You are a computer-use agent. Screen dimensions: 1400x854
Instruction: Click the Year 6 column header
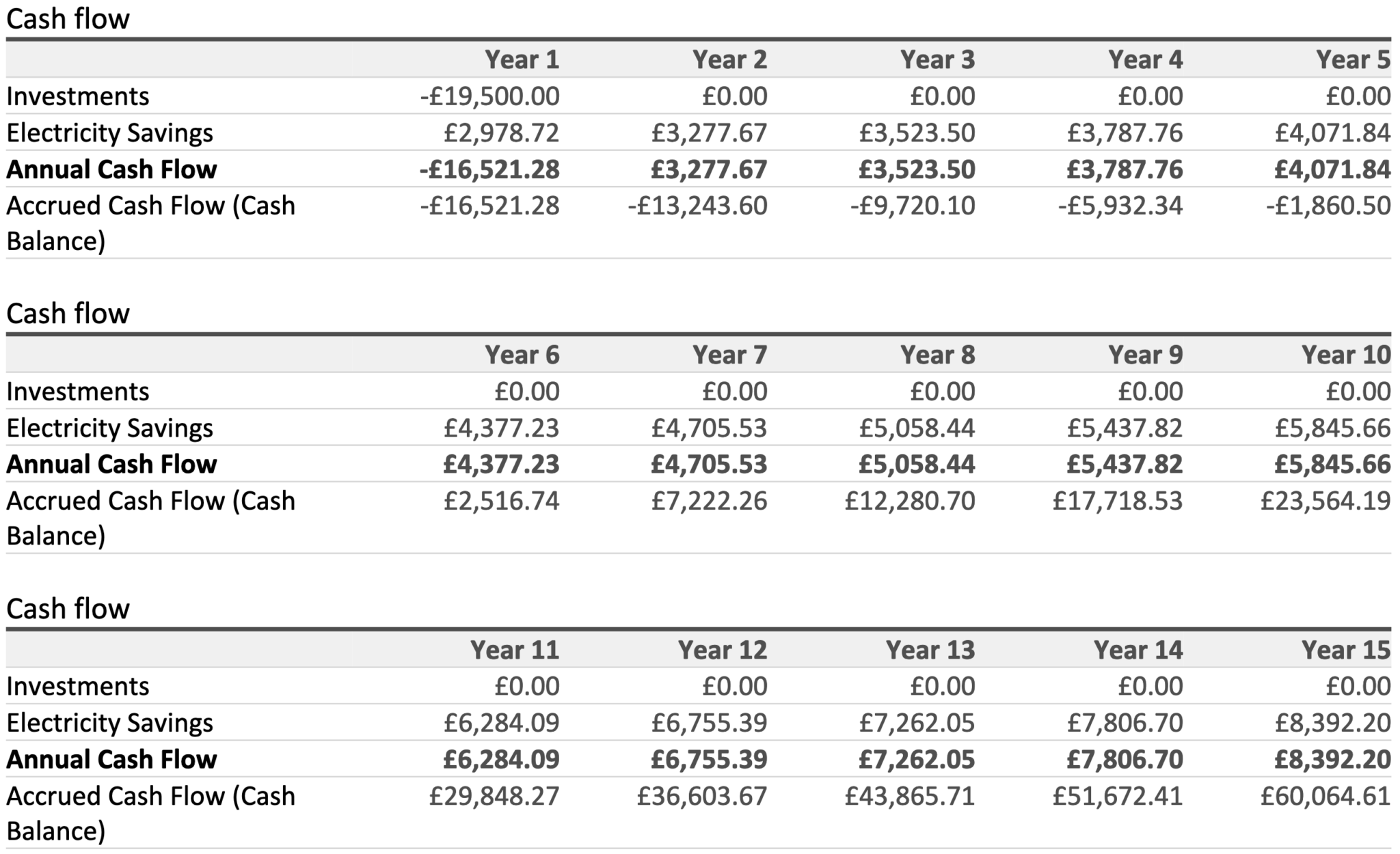click(522, 355)
